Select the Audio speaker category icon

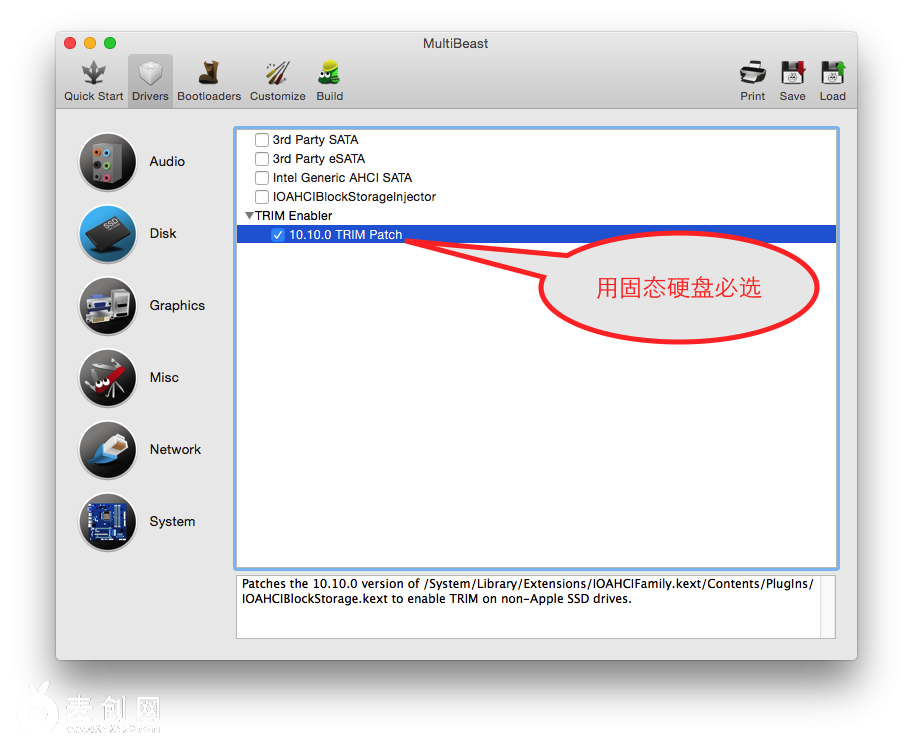(108, 162)
